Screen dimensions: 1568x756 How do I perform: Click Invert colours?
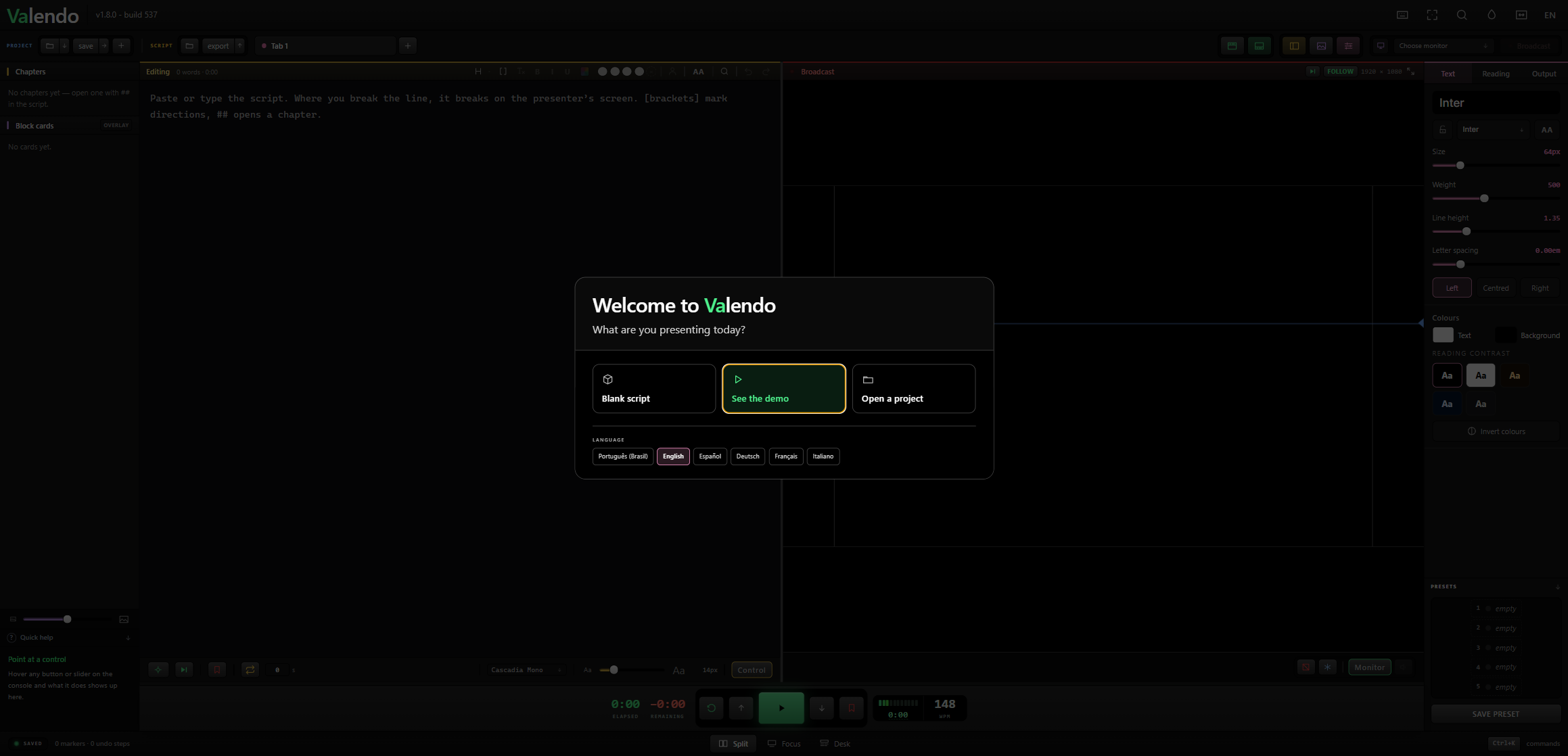pyautogui.click(x=1496, y=431)
